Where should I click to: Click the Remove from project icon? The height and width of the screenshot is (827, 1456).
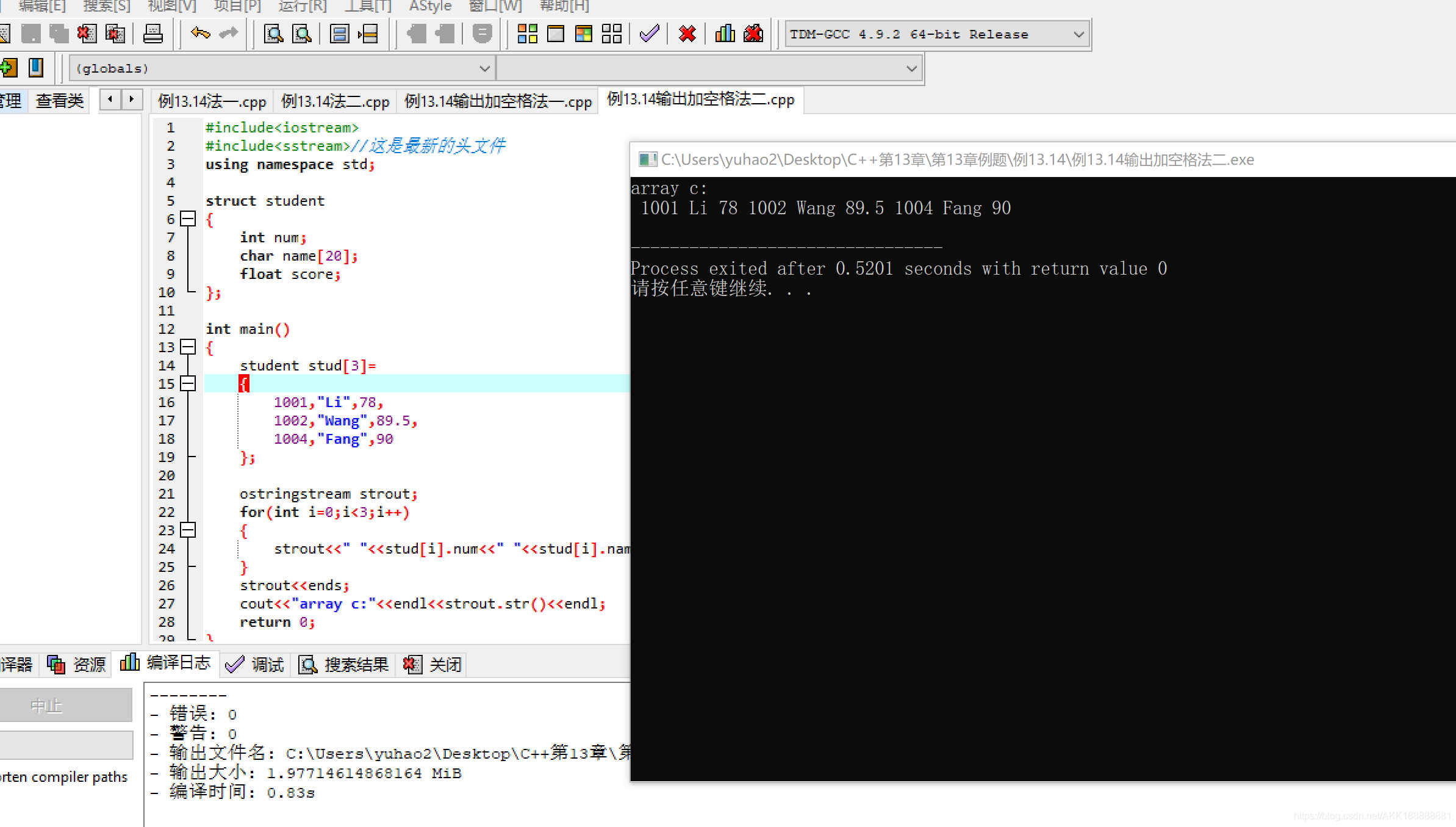coord(444,34)
